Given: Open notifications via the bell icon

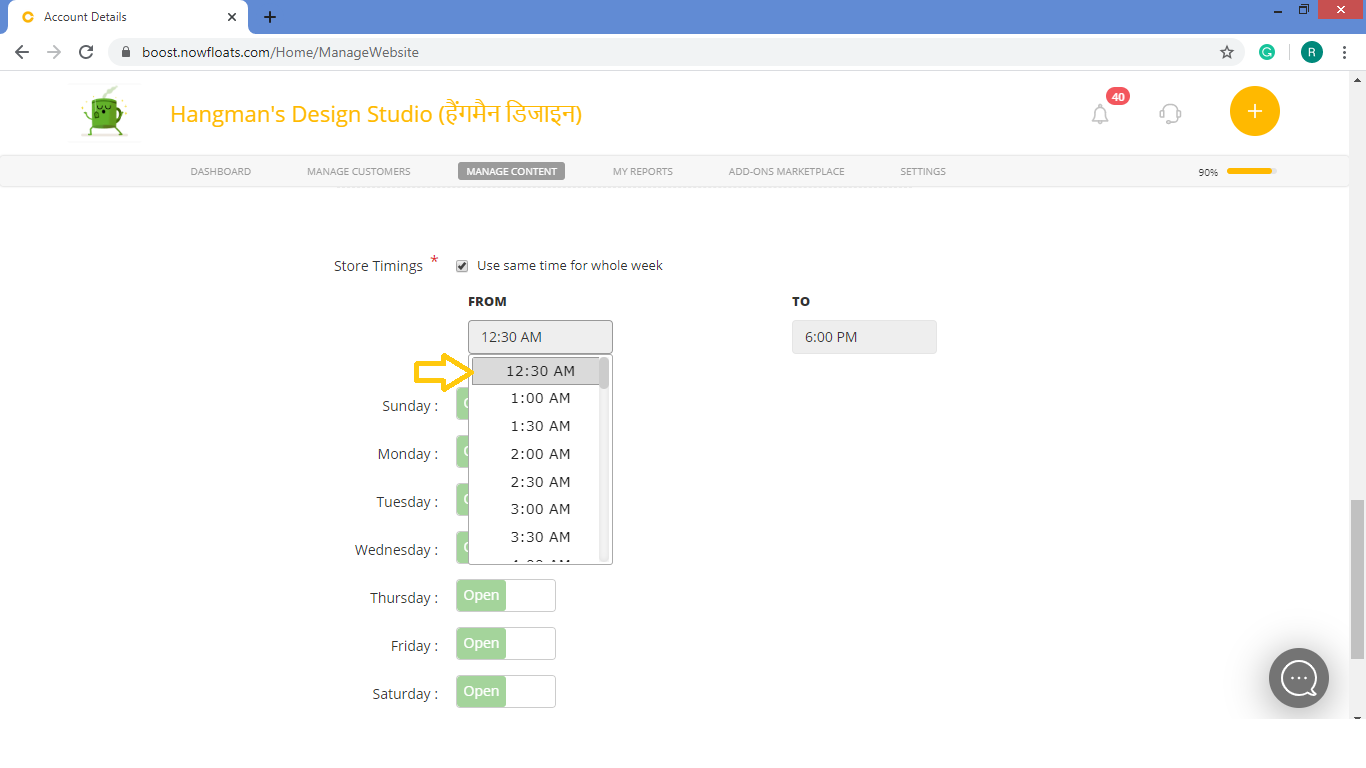Looking at the screenshot, I should tap(1100, 114).
